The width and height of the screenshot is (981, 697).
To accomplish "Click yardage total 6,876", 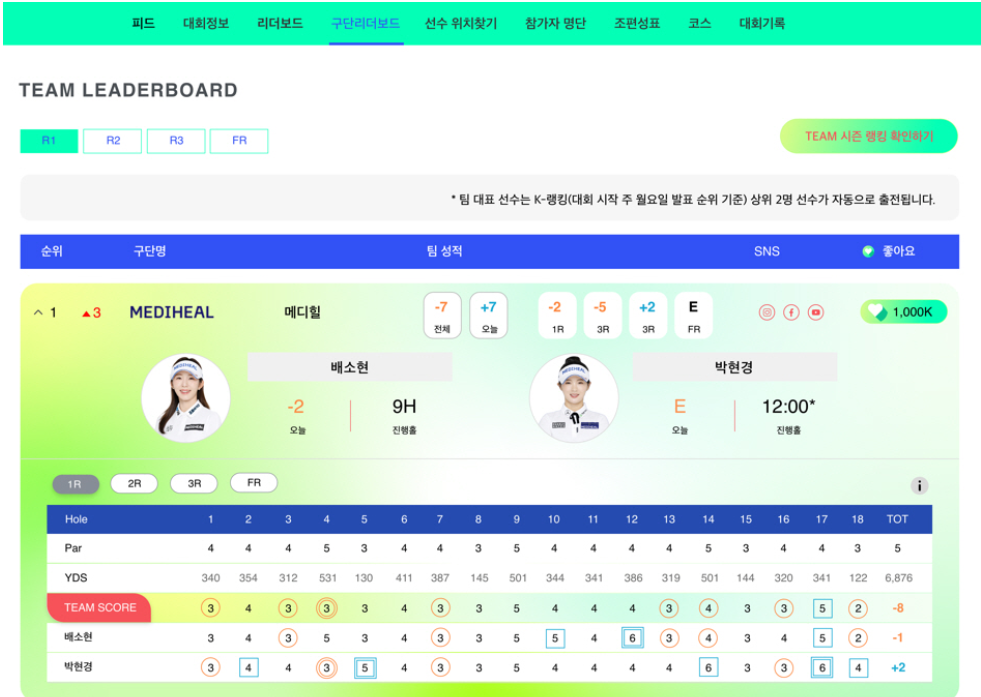I will [x=898, y=578].
